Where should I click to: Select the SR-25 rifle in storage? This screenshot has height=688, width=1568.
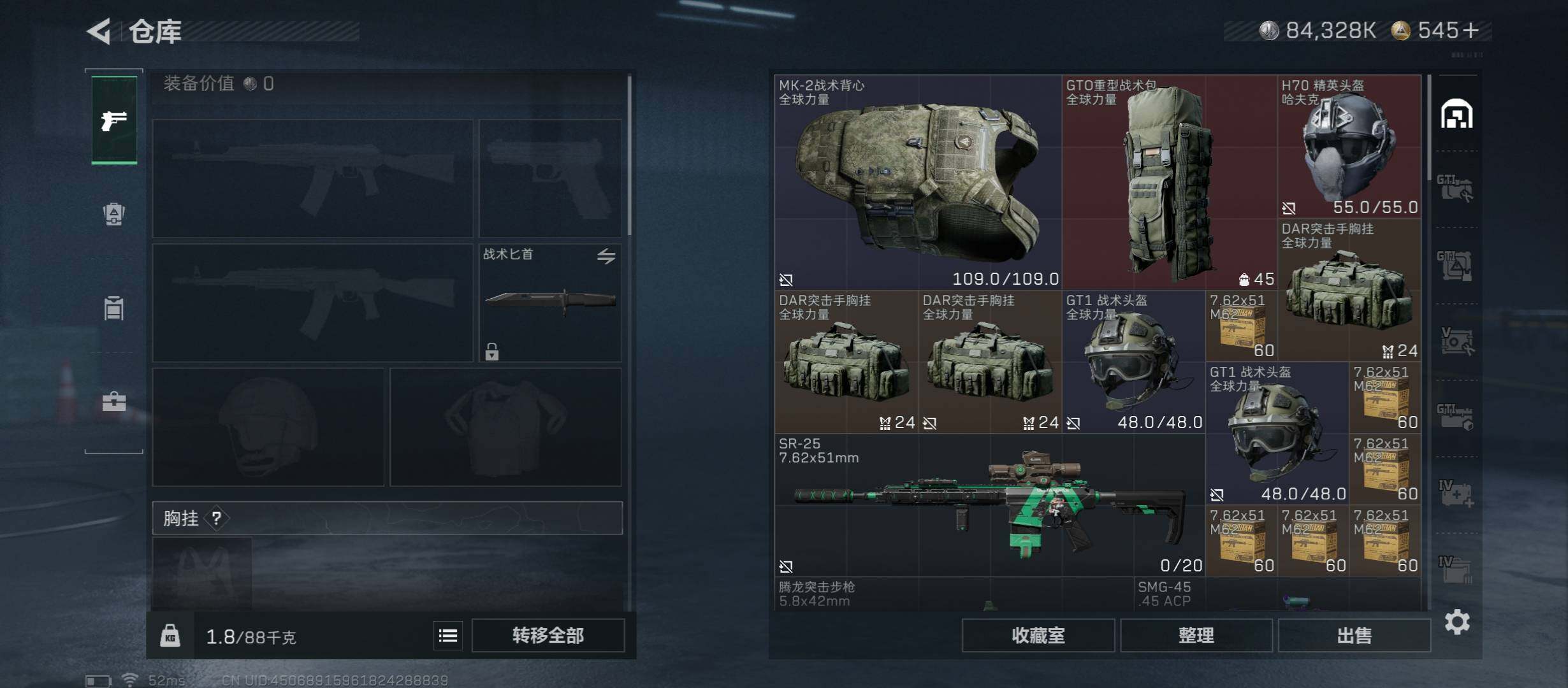point(990,505)
